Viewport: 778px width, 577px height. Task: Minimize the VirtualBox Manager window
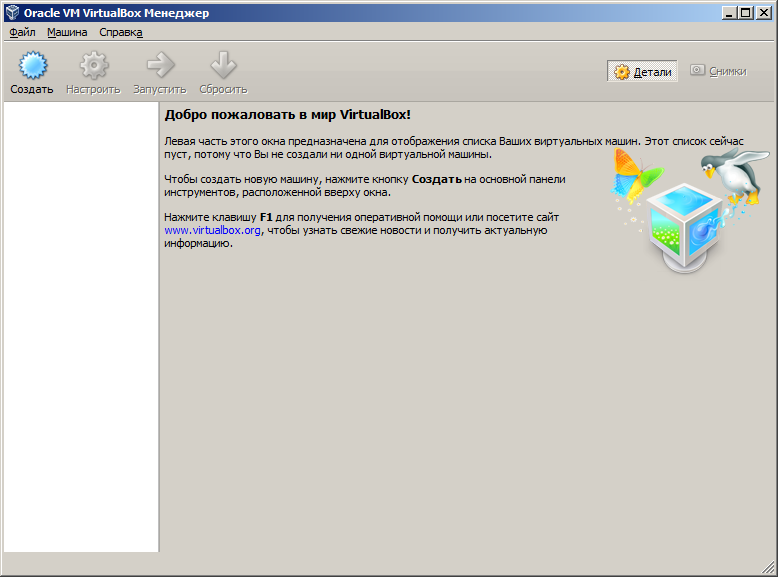pos(729,13)
